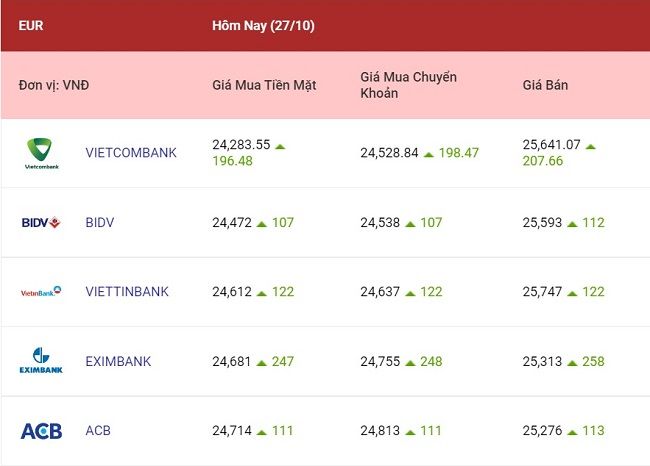650x466 pixels.
Task: Click the Giá Mua Chuyển Khoản column header
Action: (408, 85)
